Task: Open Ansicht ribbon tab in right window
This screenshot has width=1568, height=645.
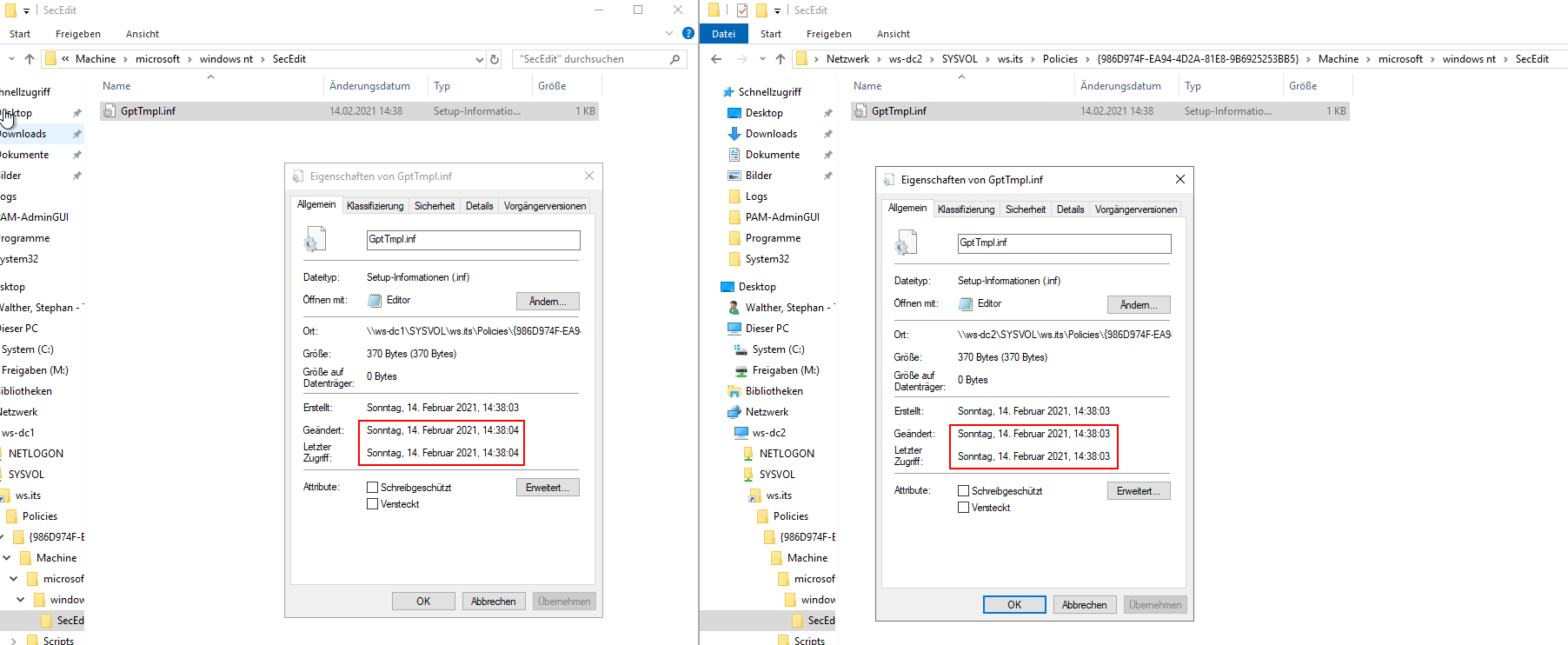Action: click(x=894, y=34)
